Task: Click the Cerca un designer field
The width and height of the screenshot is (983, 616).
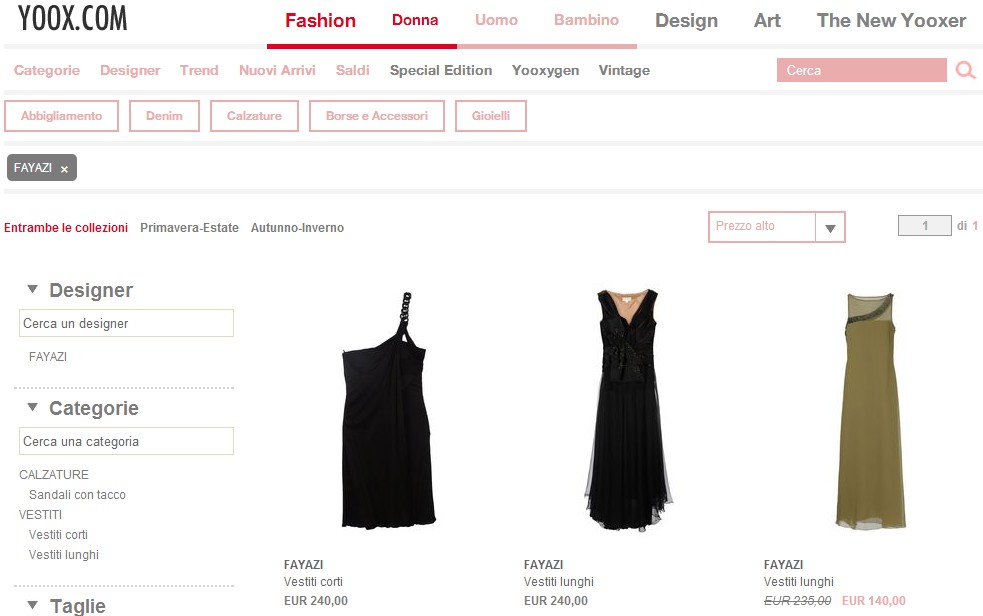Action: (127, 323)
